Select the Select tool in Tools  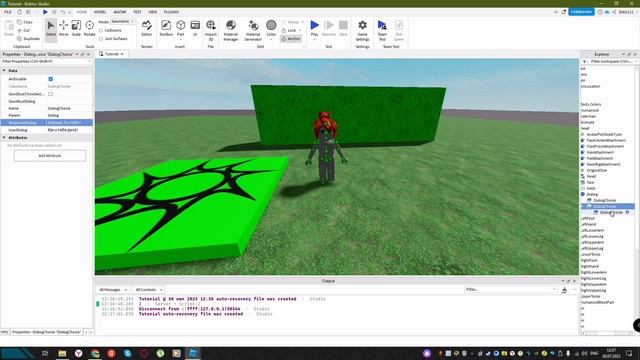pos(51,29)
